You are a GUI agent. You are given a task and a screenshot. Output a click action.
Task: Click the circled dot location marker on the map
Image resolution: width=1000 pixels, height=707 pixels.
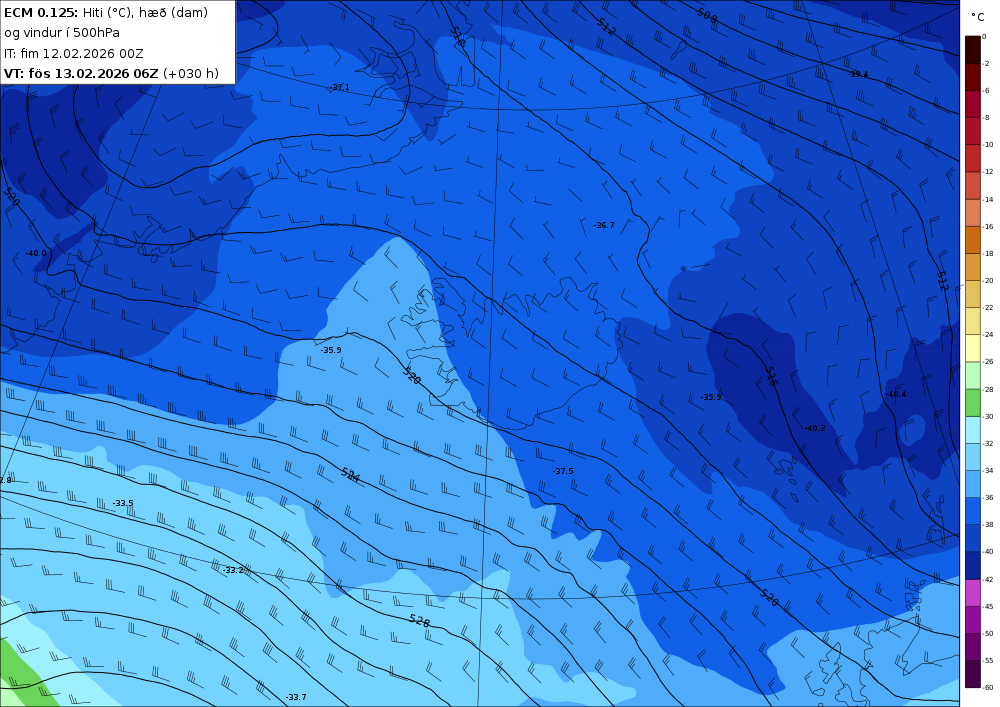click(x=684, y=269)
